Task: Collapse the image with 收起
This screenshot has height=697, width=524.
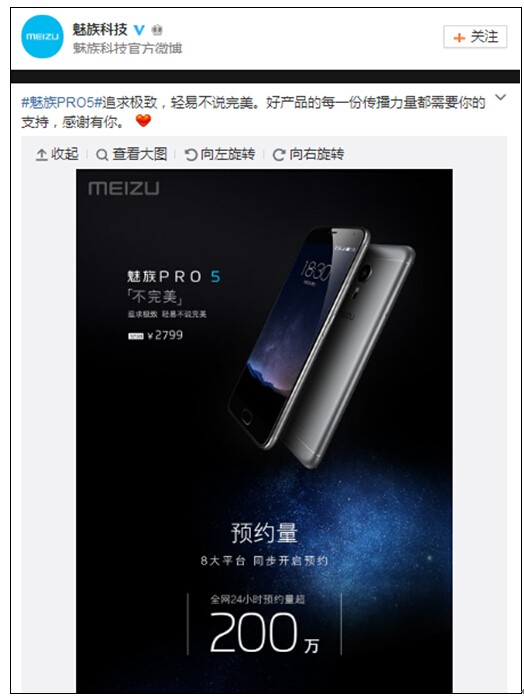Action: [x=57, y=154]
